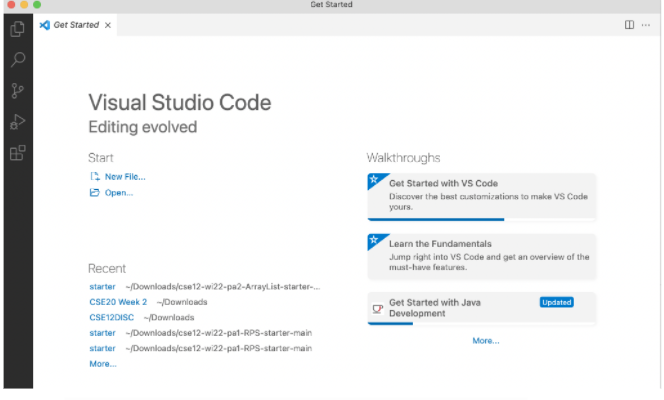Open the Extensions view icon

point(17,153)
